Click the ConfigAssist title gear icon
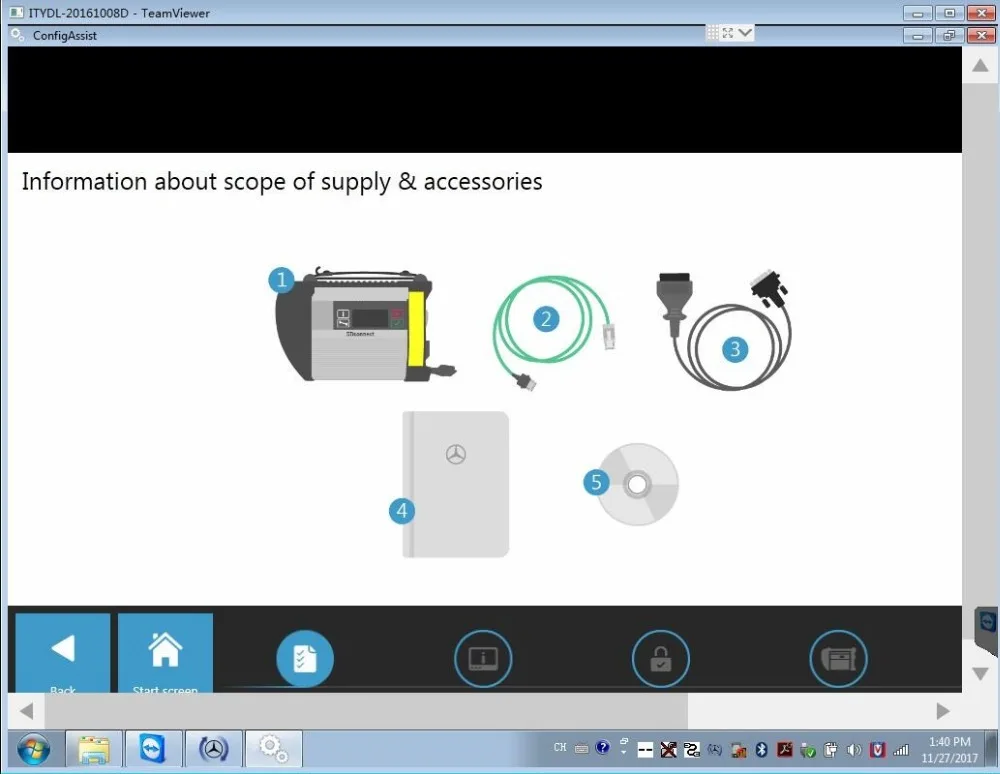This screenshot has width=1000, height=774. click(x=18, y=35)
